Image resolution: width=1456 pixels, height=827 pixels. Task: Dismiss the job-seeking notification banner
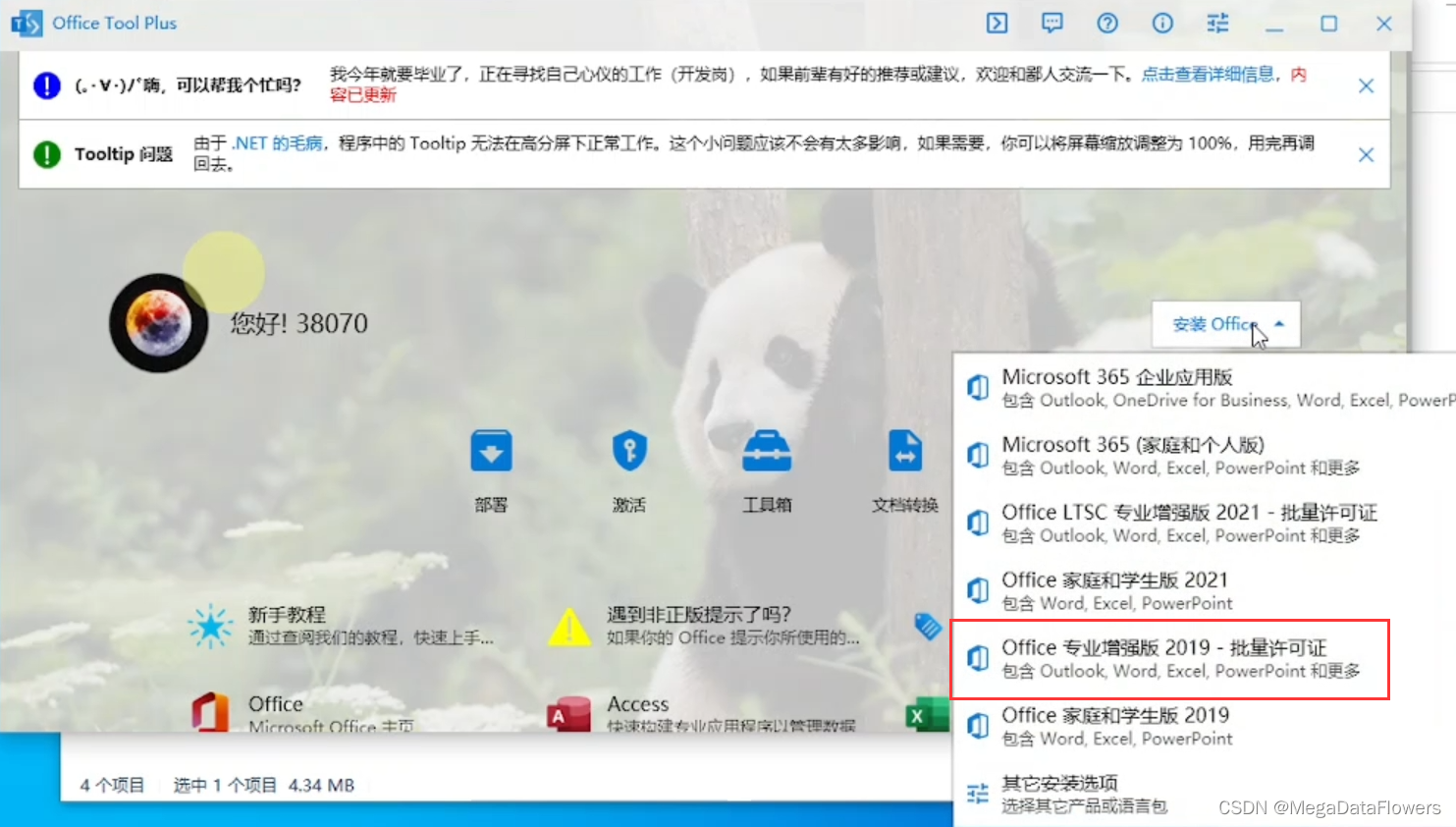(x=1366, y=86)
